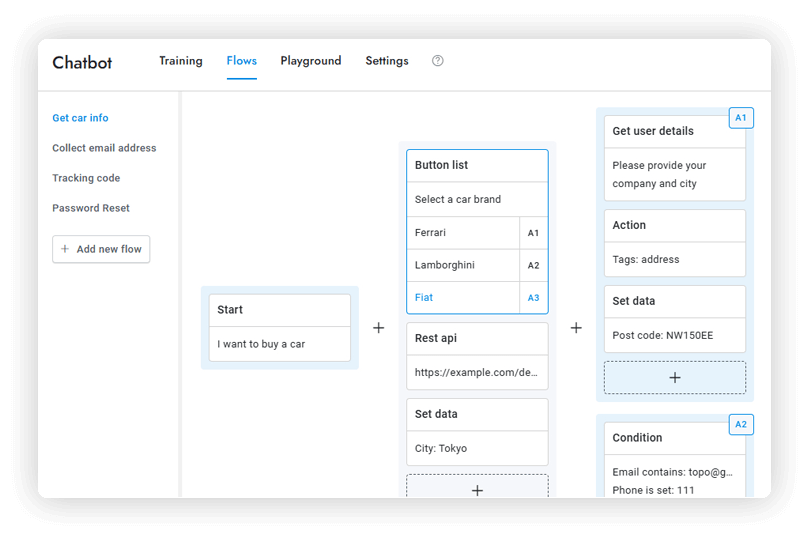Click the plus right of Button list column
The image size is (809, 535).
coord(576,328)
